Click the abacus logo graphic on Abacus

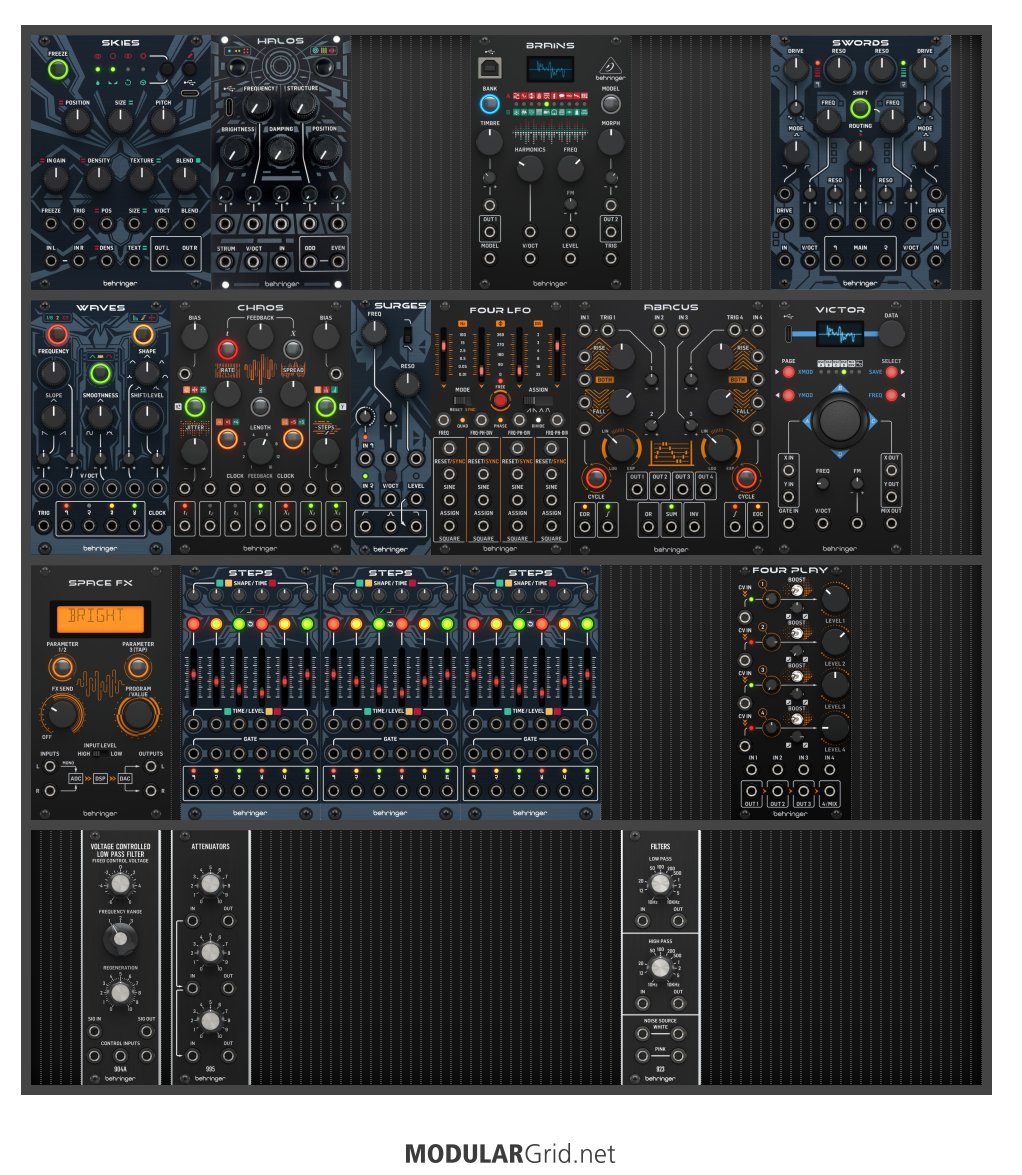pyautogui.click(x=671, y=453)
